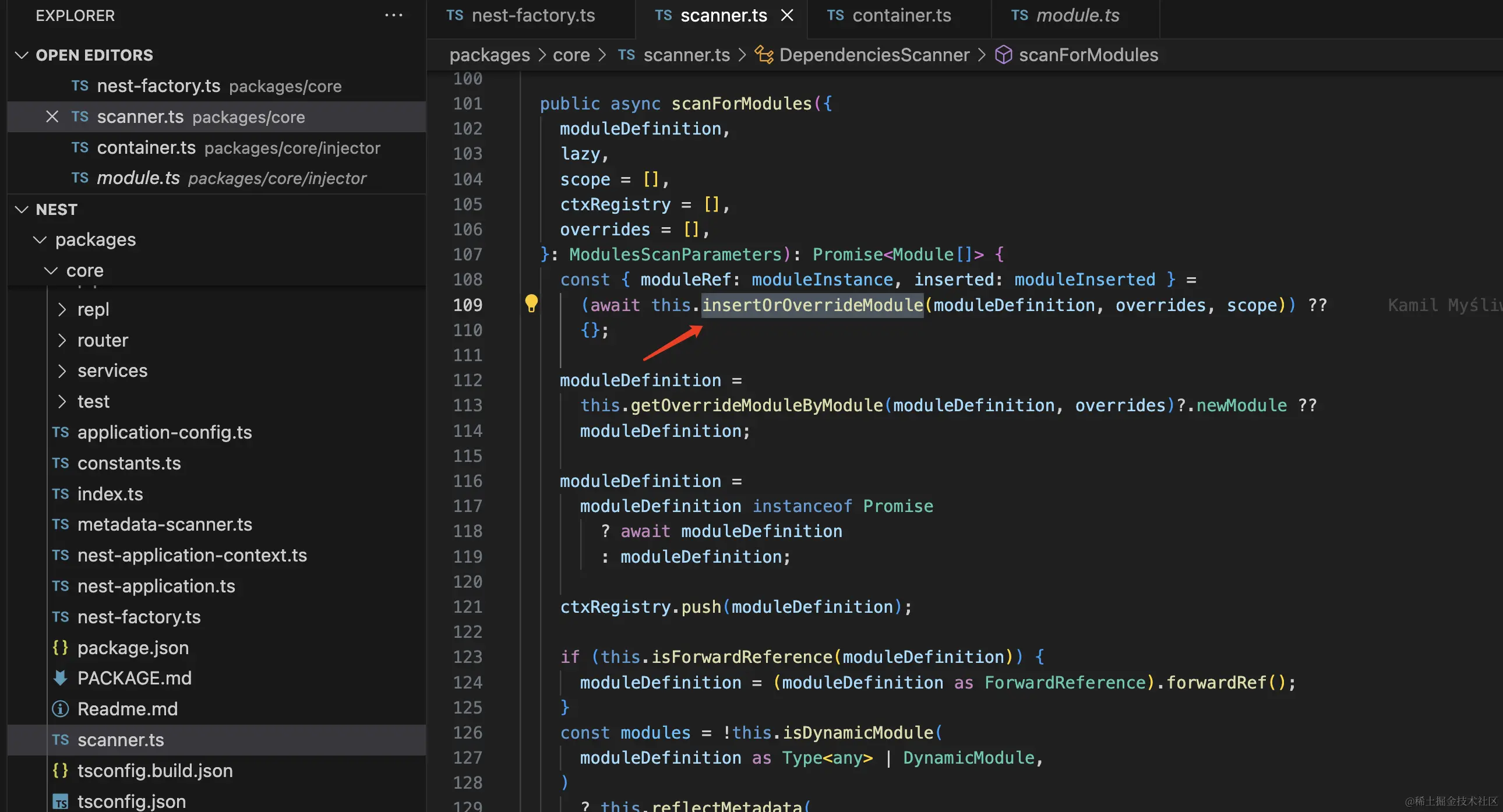Expand the router folder
This screenshot has width=1503, height=812.
pyautogui.click(x=62, y=340)
